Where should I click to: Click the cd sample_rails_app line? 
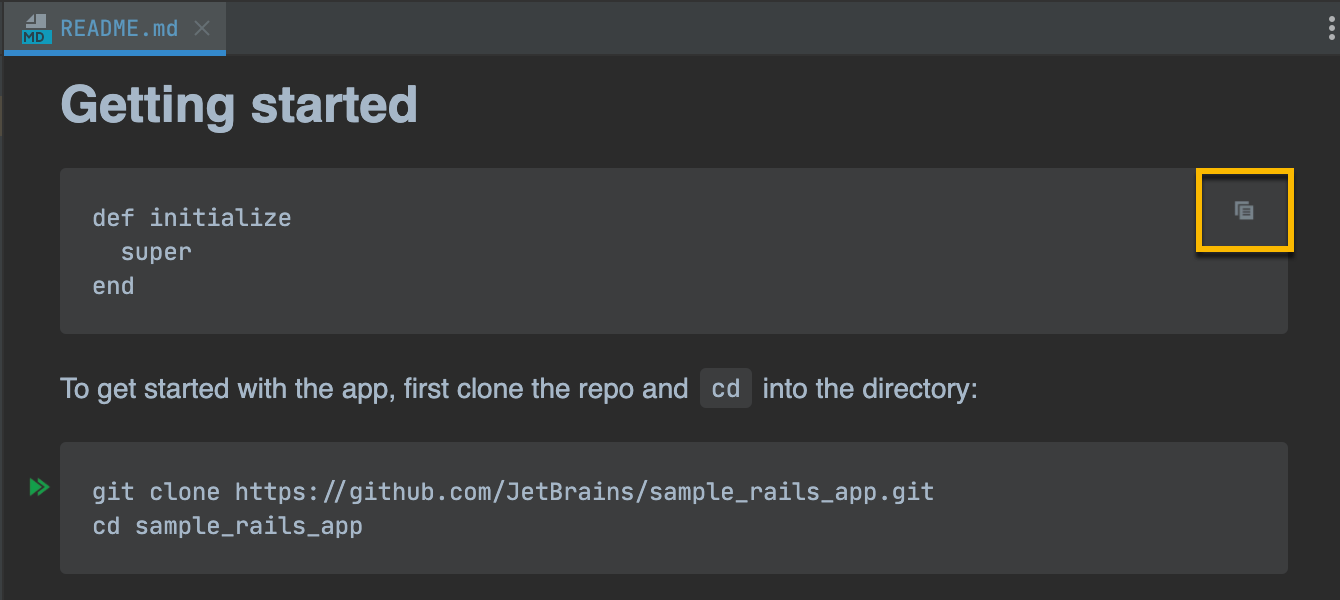[x=227, y=526]
